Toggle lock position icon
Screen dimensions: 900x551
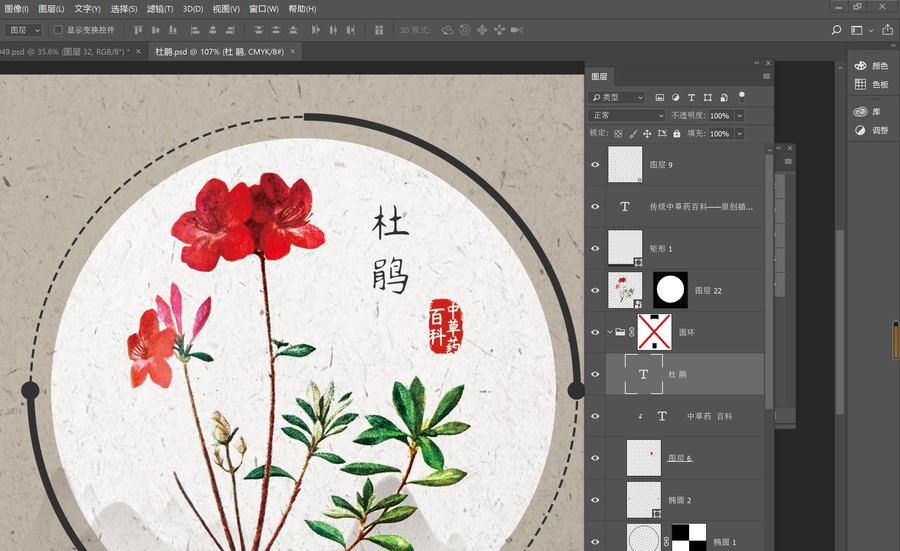(x=647, y=134)
